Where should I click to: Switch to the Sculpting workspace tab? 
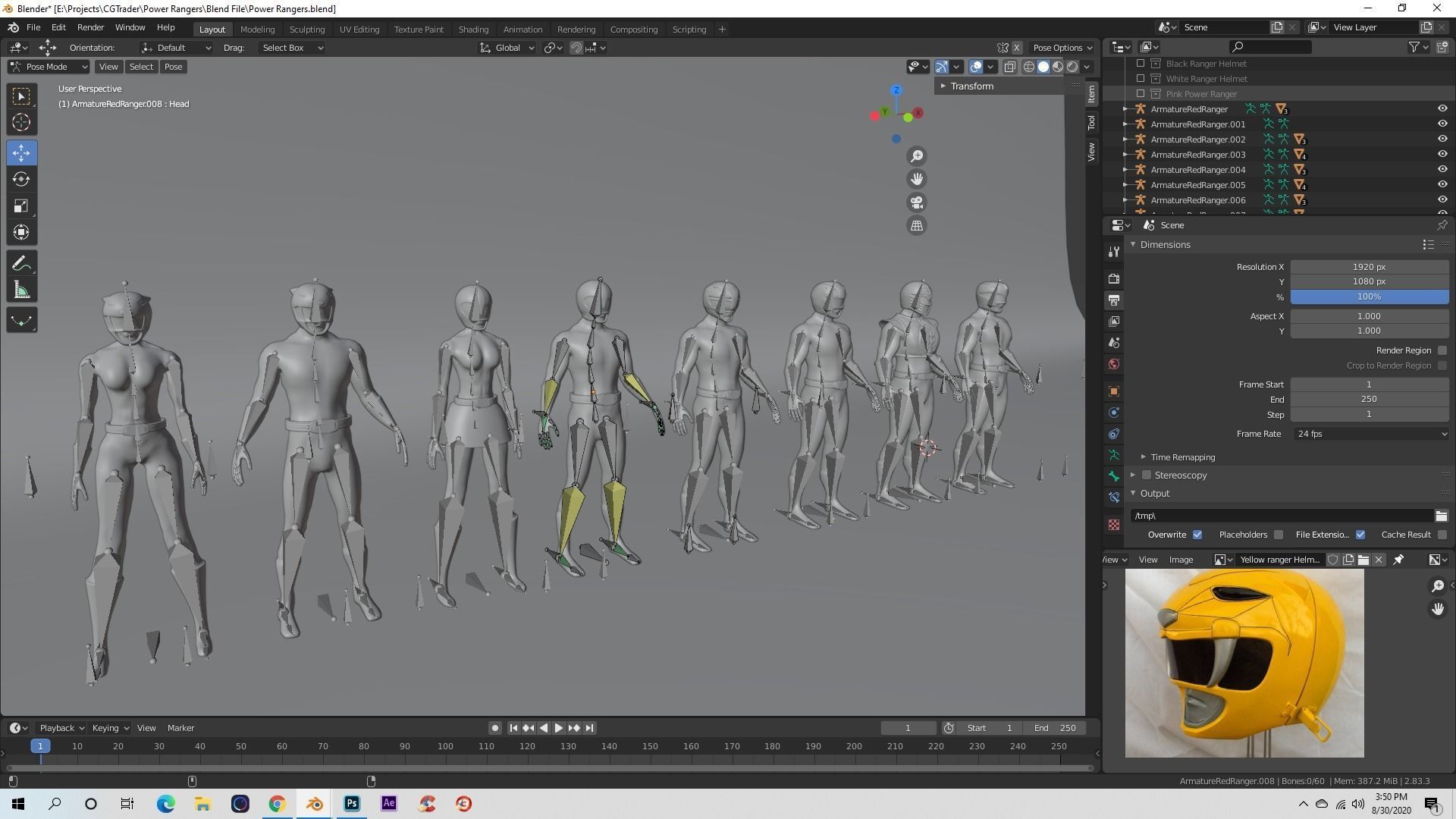point(306,29)
